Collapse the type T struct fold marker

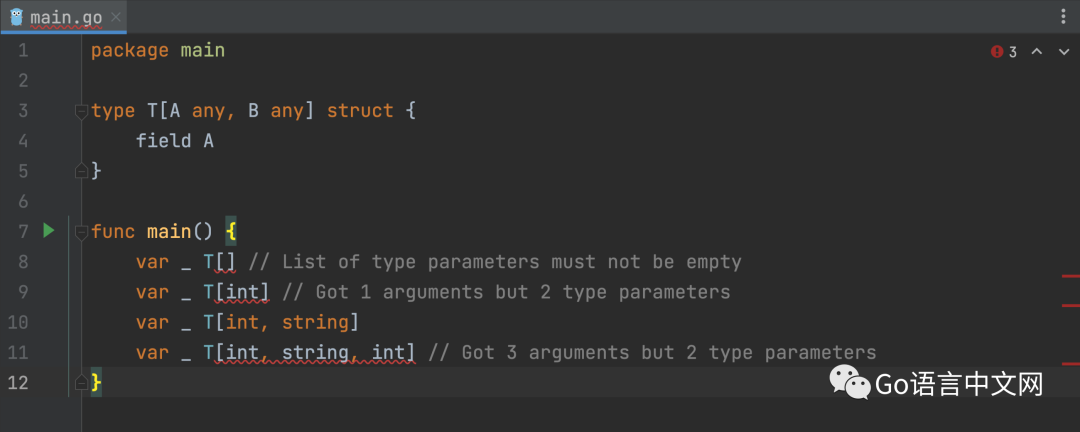[82, 112]
